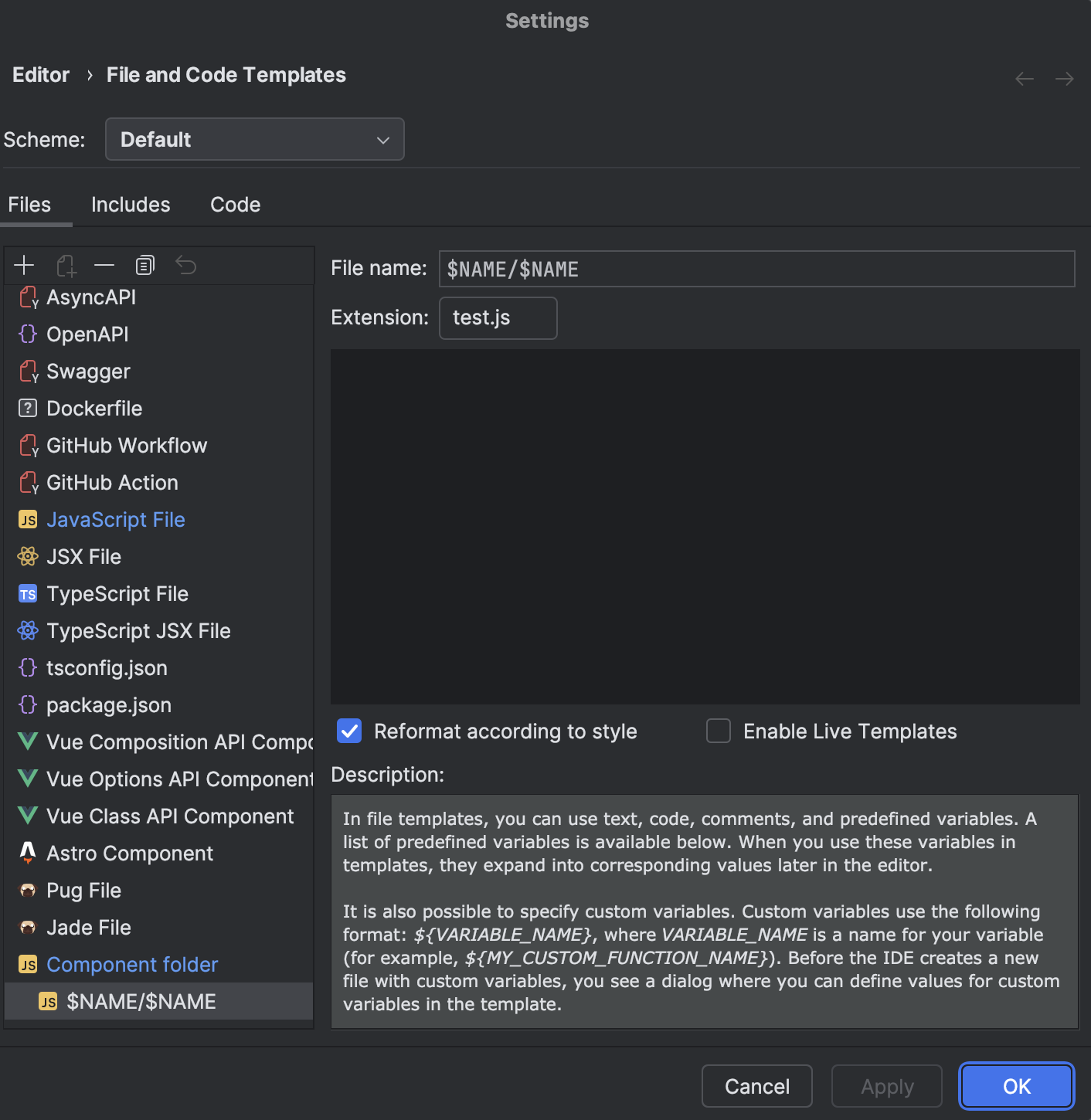Switch to the Files tab
This screenshot has width=1091, height=1120.
(x=29, y=205)
